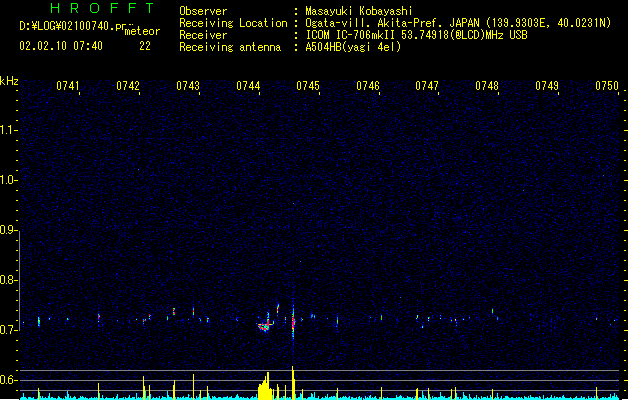Click the 0745 time marker
629x400 pixels.
pos(308,86)
